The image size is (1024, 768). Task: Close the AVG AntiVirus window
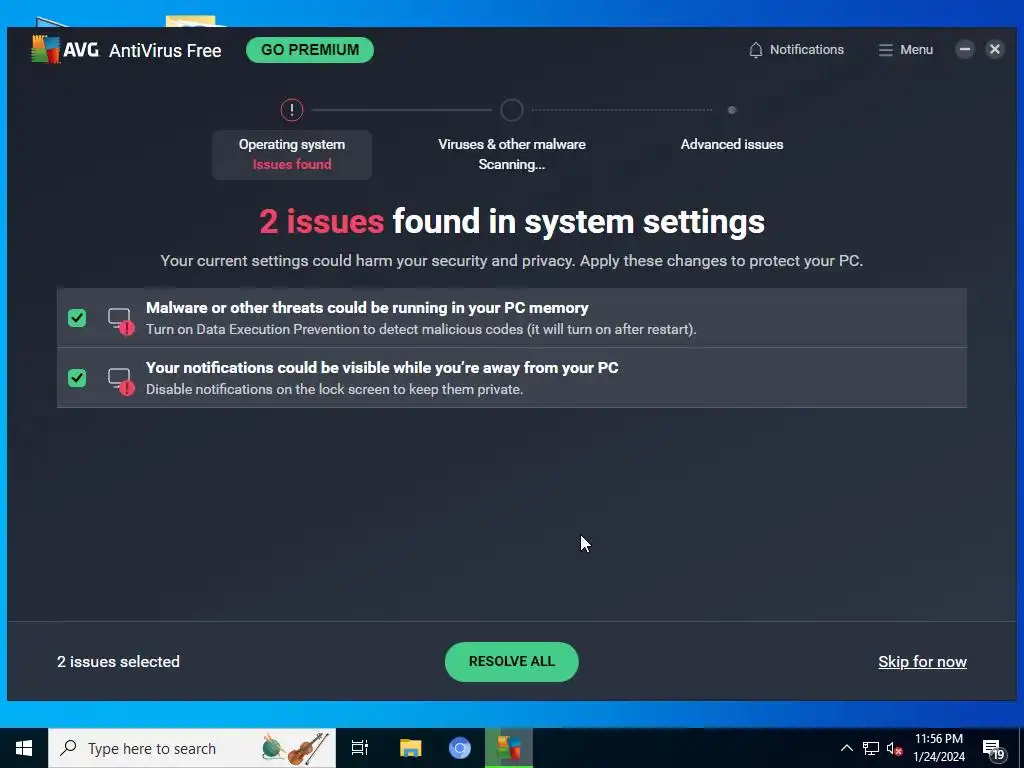pos(995,49)
